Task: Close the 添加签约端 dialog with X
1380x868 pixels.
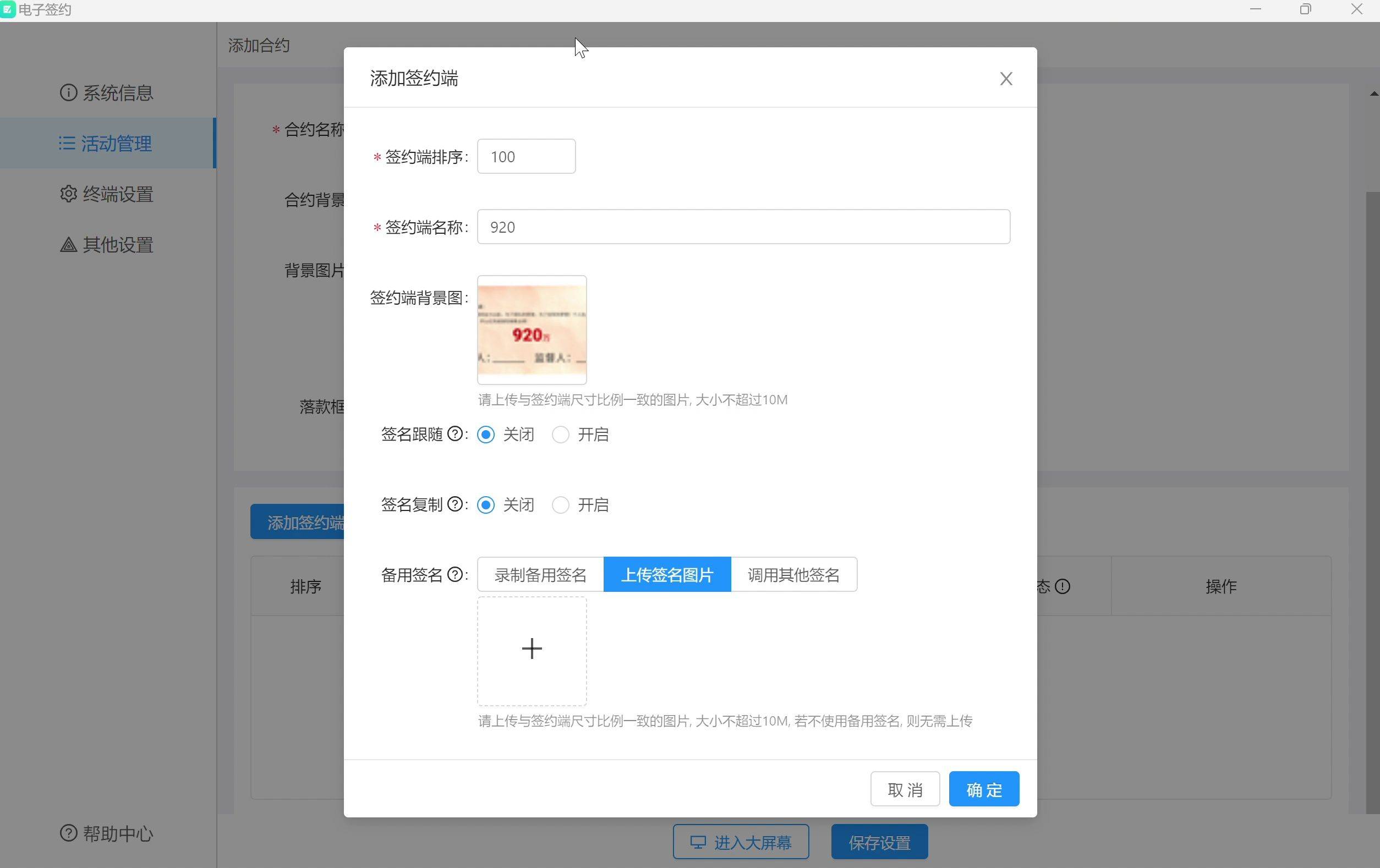Action: click(1006, 79)
